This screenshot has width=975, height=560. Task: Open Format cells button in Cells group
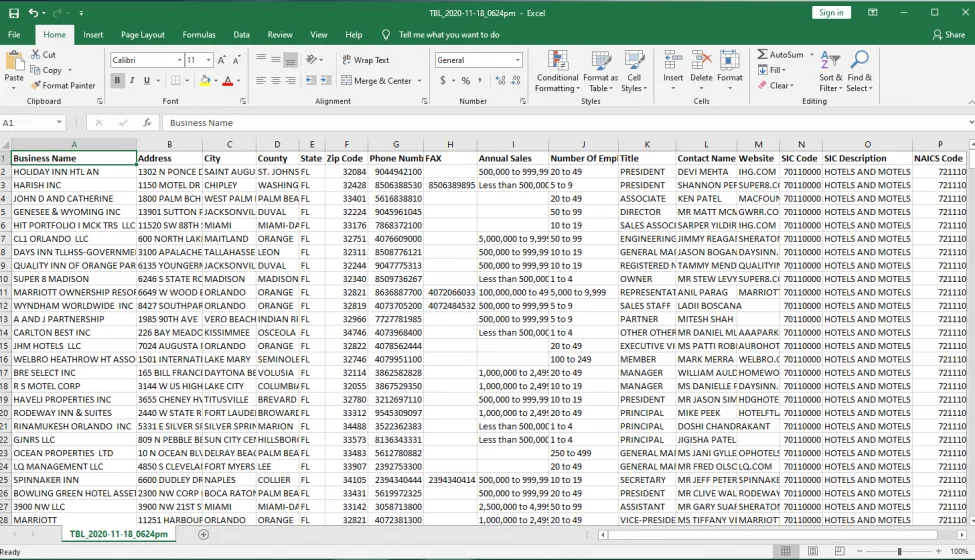pyautogui.click(x=729, y=70)
